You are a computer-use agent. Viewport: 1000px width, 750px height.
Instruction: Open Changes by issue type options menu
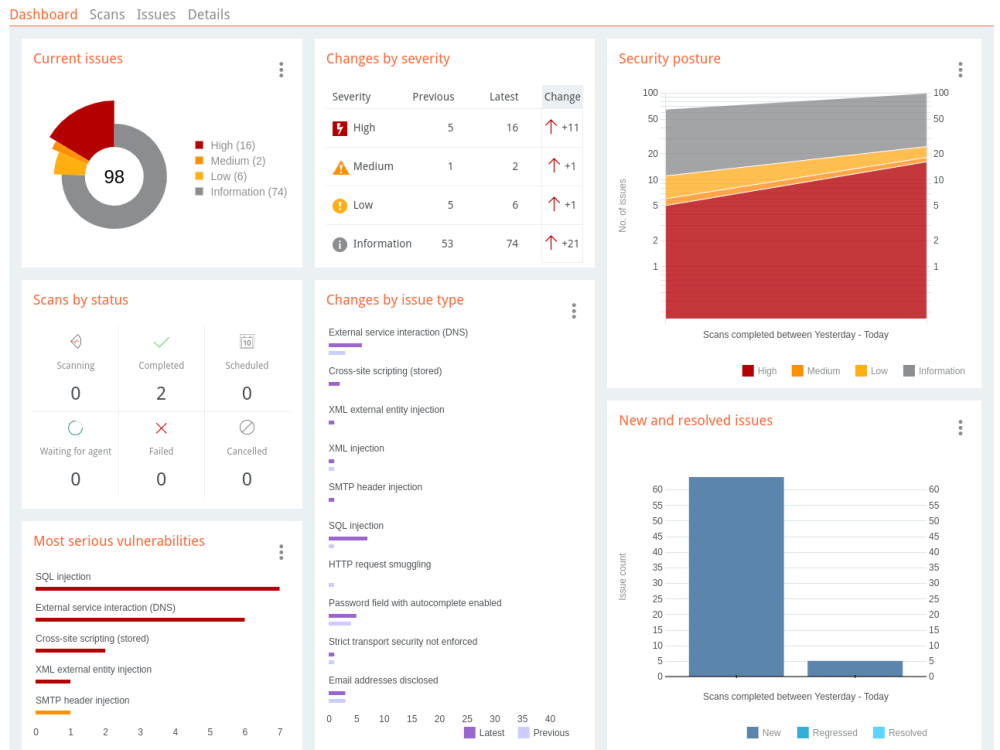pyautogui.click(x=574, y=311)
